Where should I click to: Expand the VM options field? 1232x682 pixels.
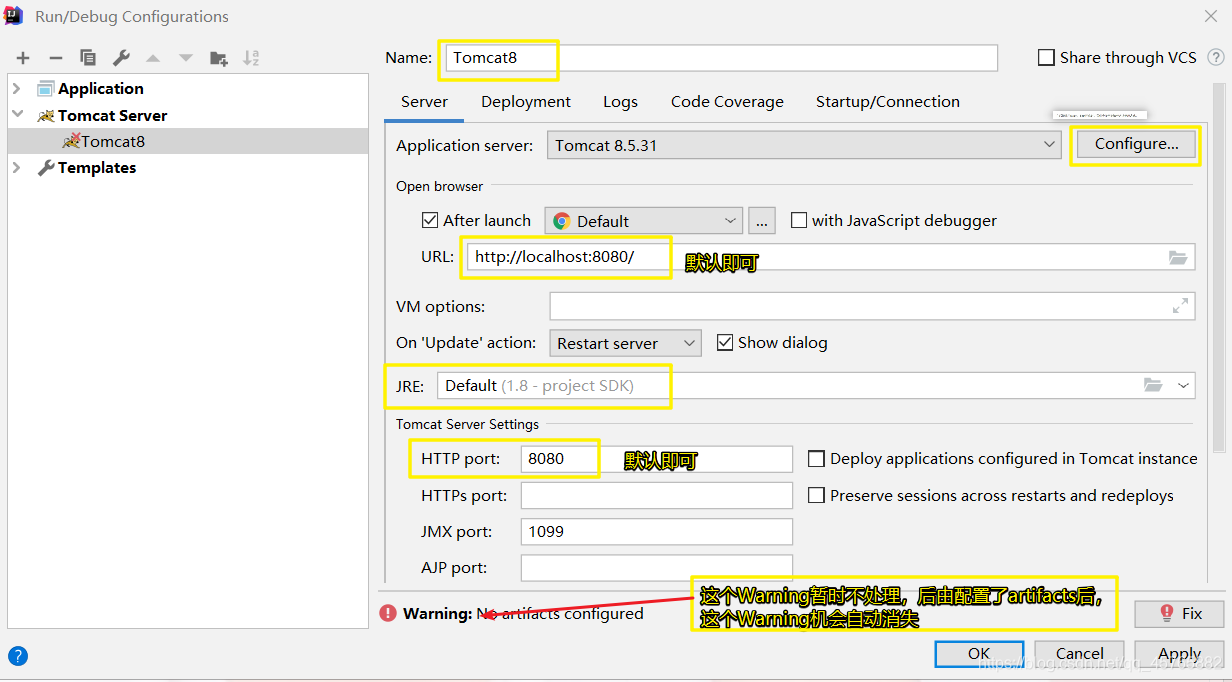click(x=1180, y=306)
